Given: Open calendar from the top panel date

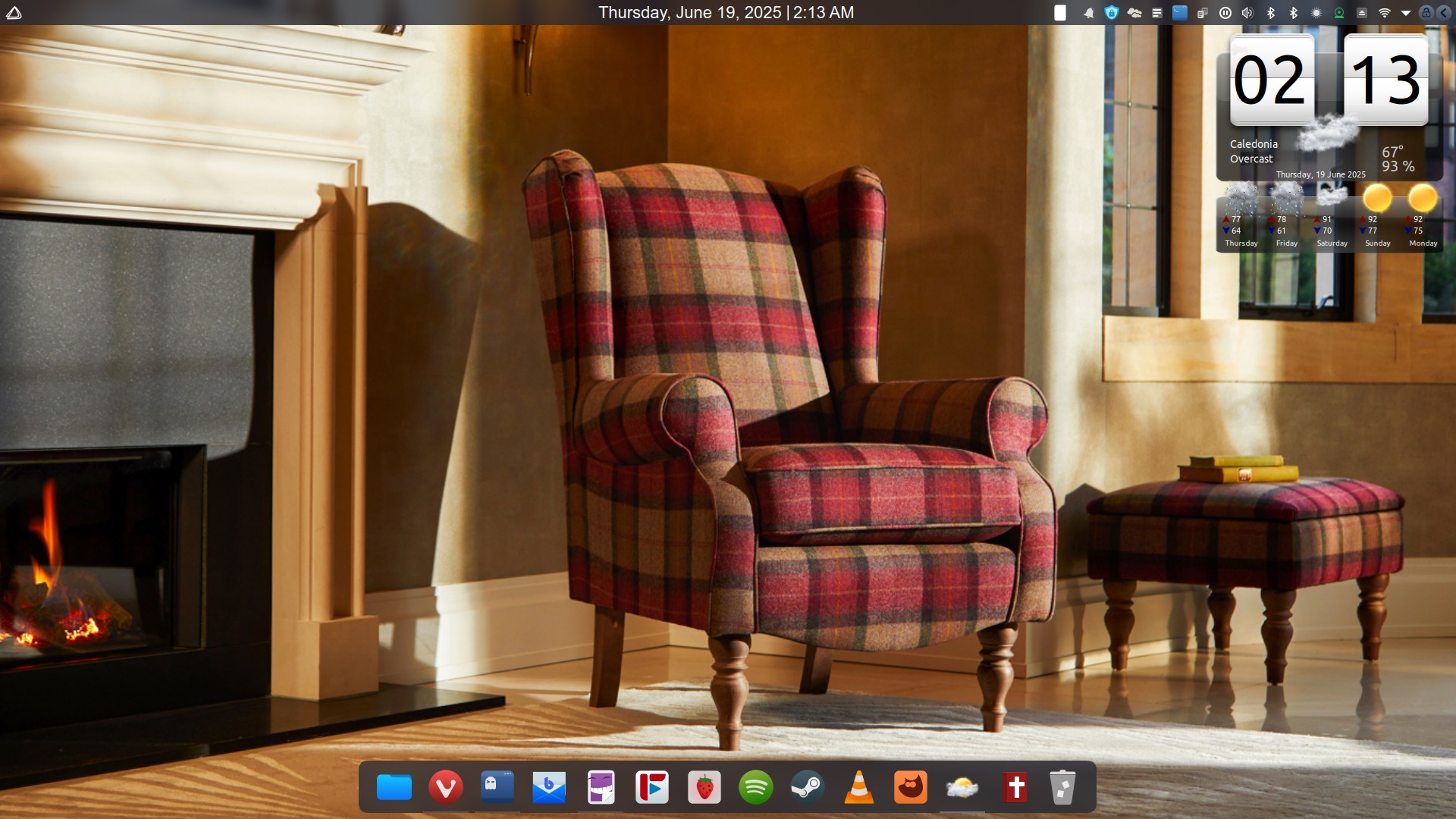Looking at the screenshot, I should pos(726,13).
